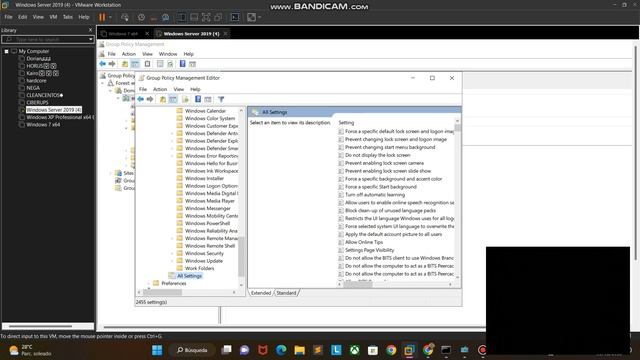Click Up one level icon in Group Policy Management
The height and width of the screenshot is (360, 640).
(125, 64)
